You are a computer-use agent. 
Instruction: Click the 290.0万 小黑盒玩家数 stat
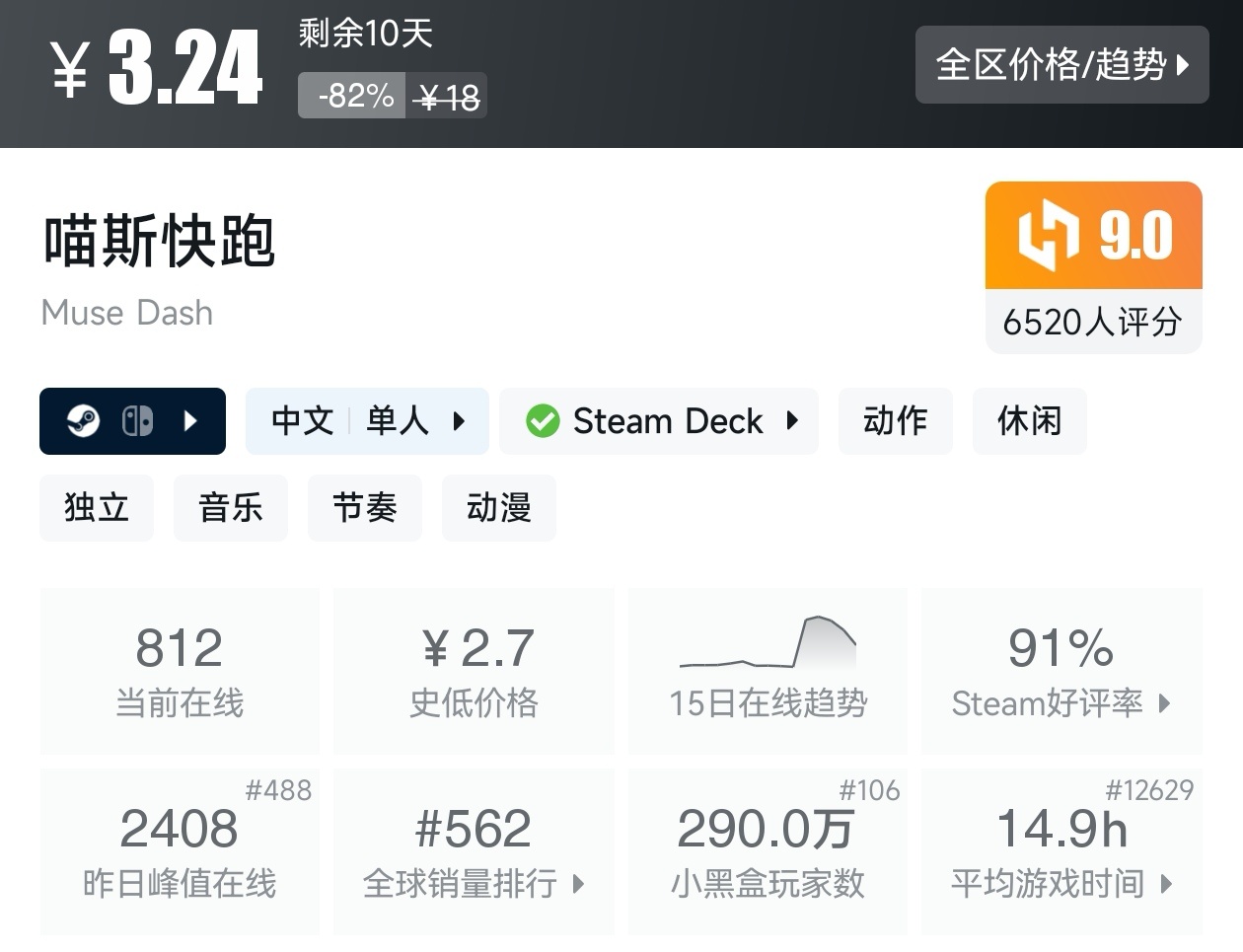coord(768,851)
